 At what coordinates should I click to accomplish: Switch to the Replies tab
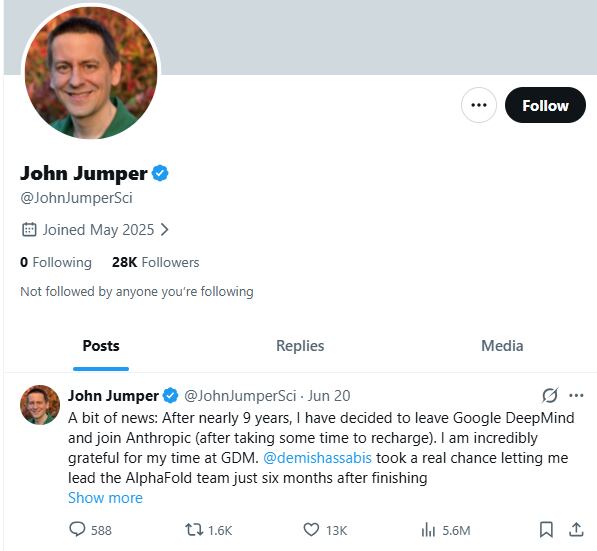pos(300,346)
